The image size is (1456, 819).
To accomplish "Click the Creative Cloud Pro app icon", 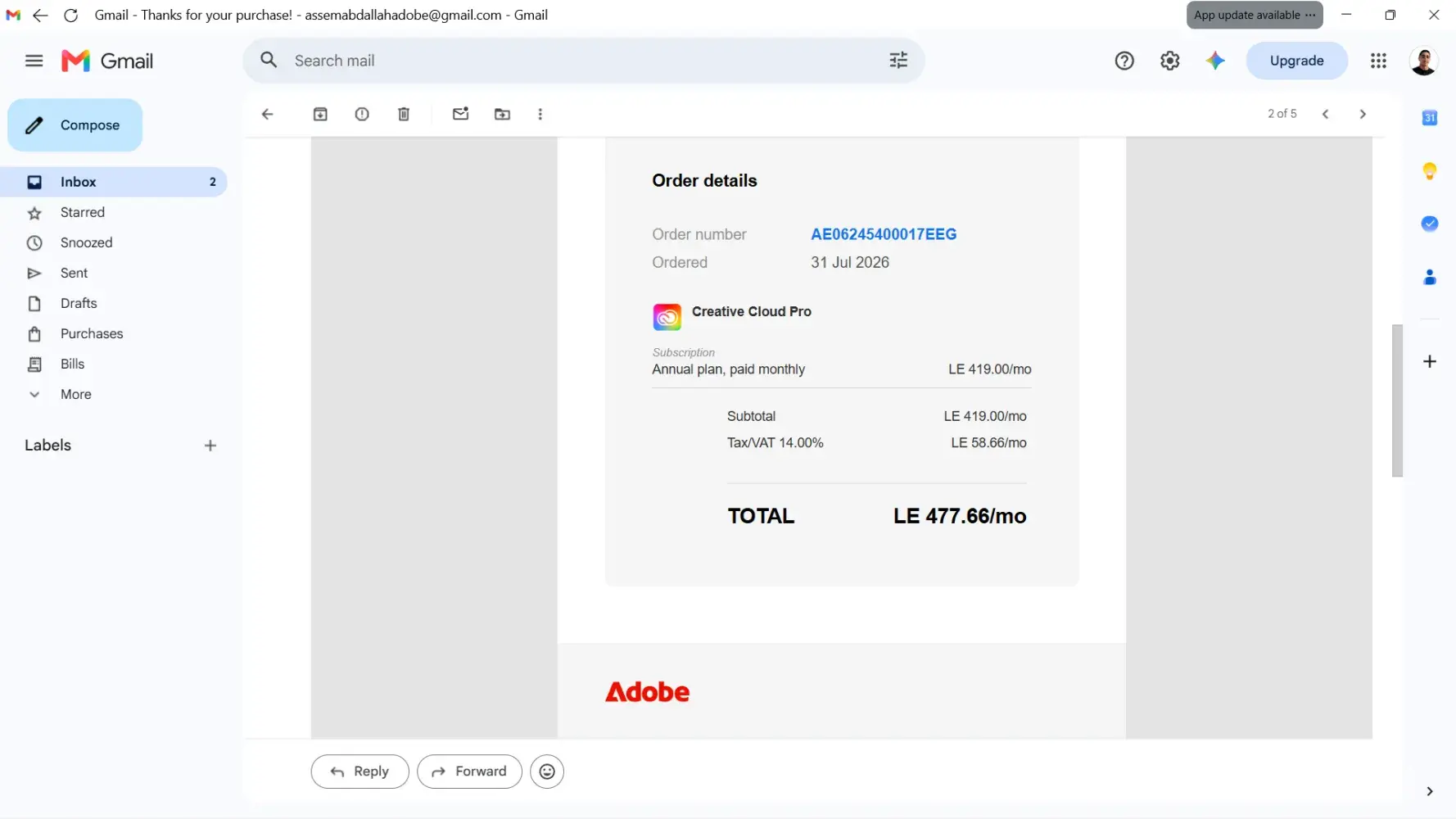I will coord(667,316).
